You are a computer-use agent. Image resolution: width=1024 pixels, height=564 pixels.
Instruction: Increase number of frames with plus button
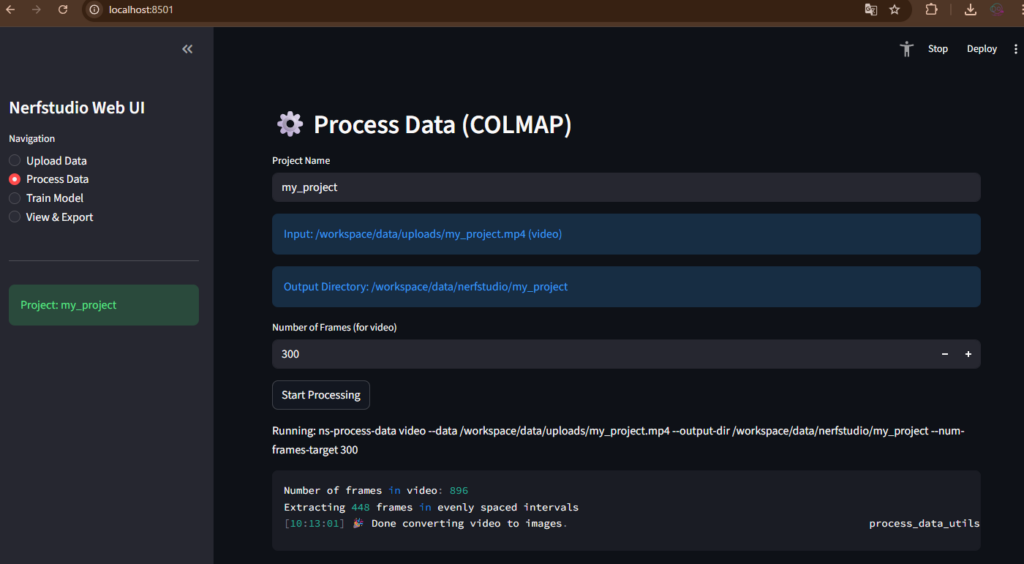(968, 354)
